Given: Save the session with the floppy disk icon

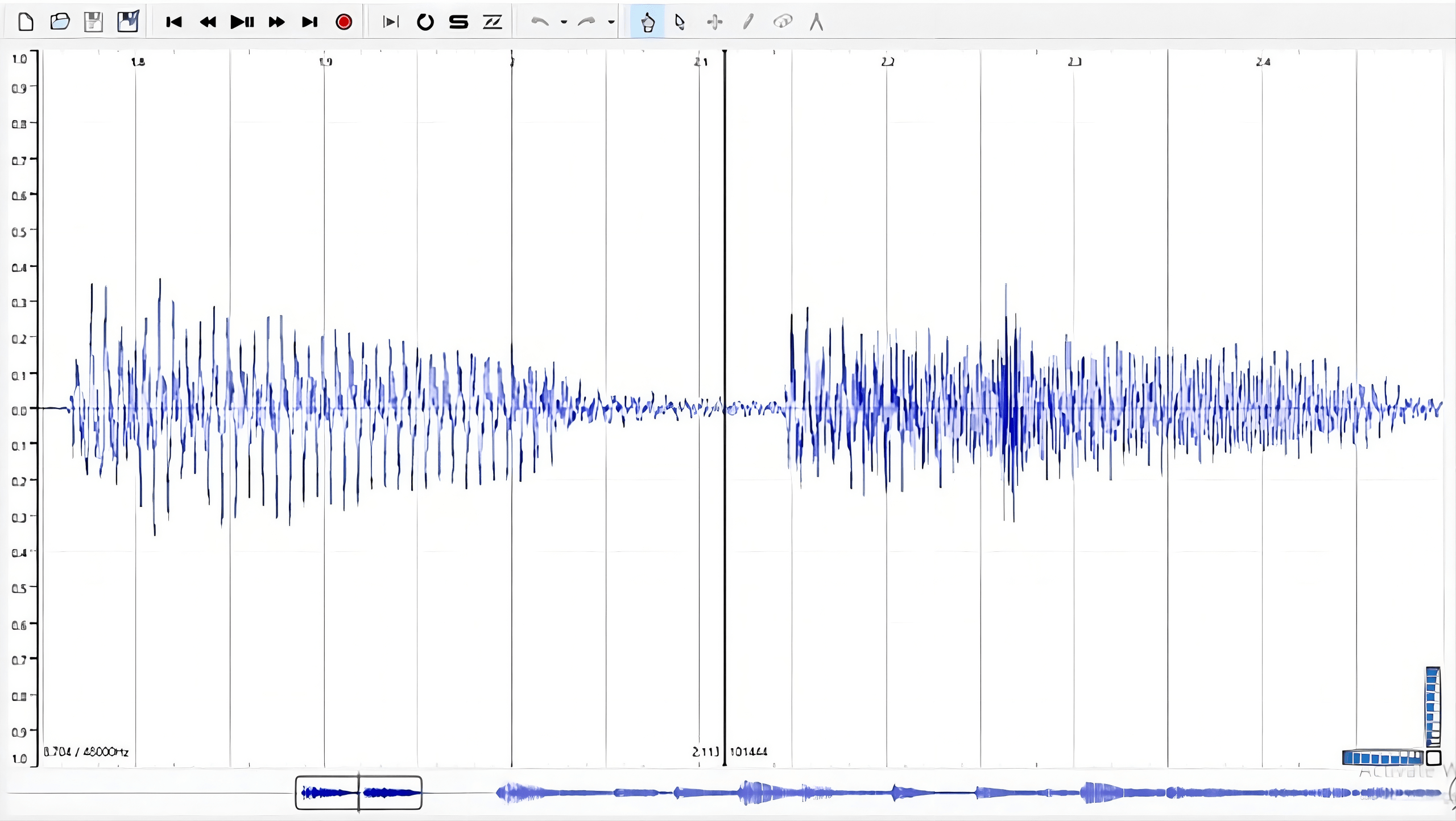Looking at the screenshot, I should (93, 22).
